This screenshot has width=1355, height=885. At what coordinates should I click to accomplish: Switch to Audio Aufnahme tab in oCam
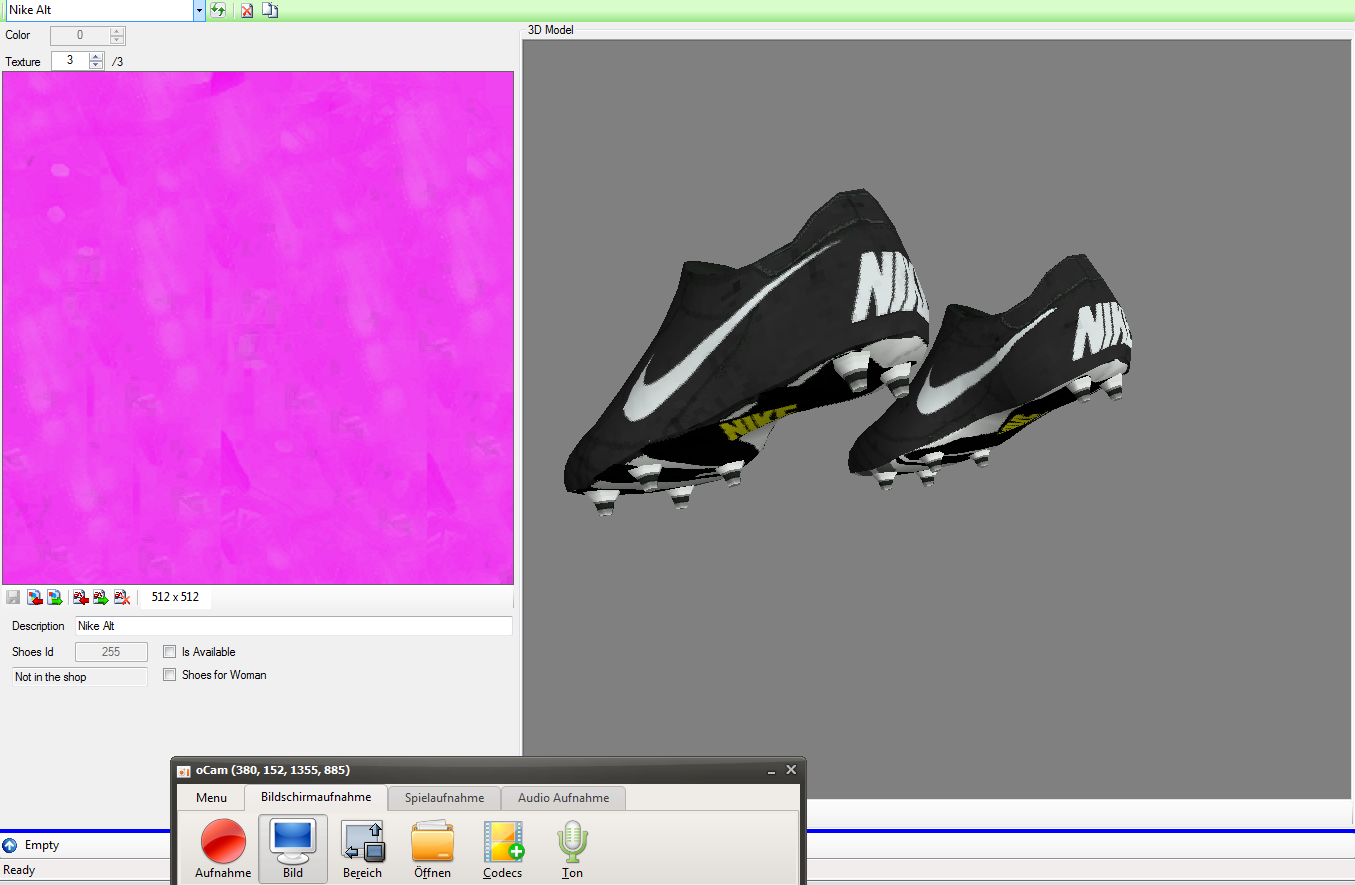pos(563,798)
